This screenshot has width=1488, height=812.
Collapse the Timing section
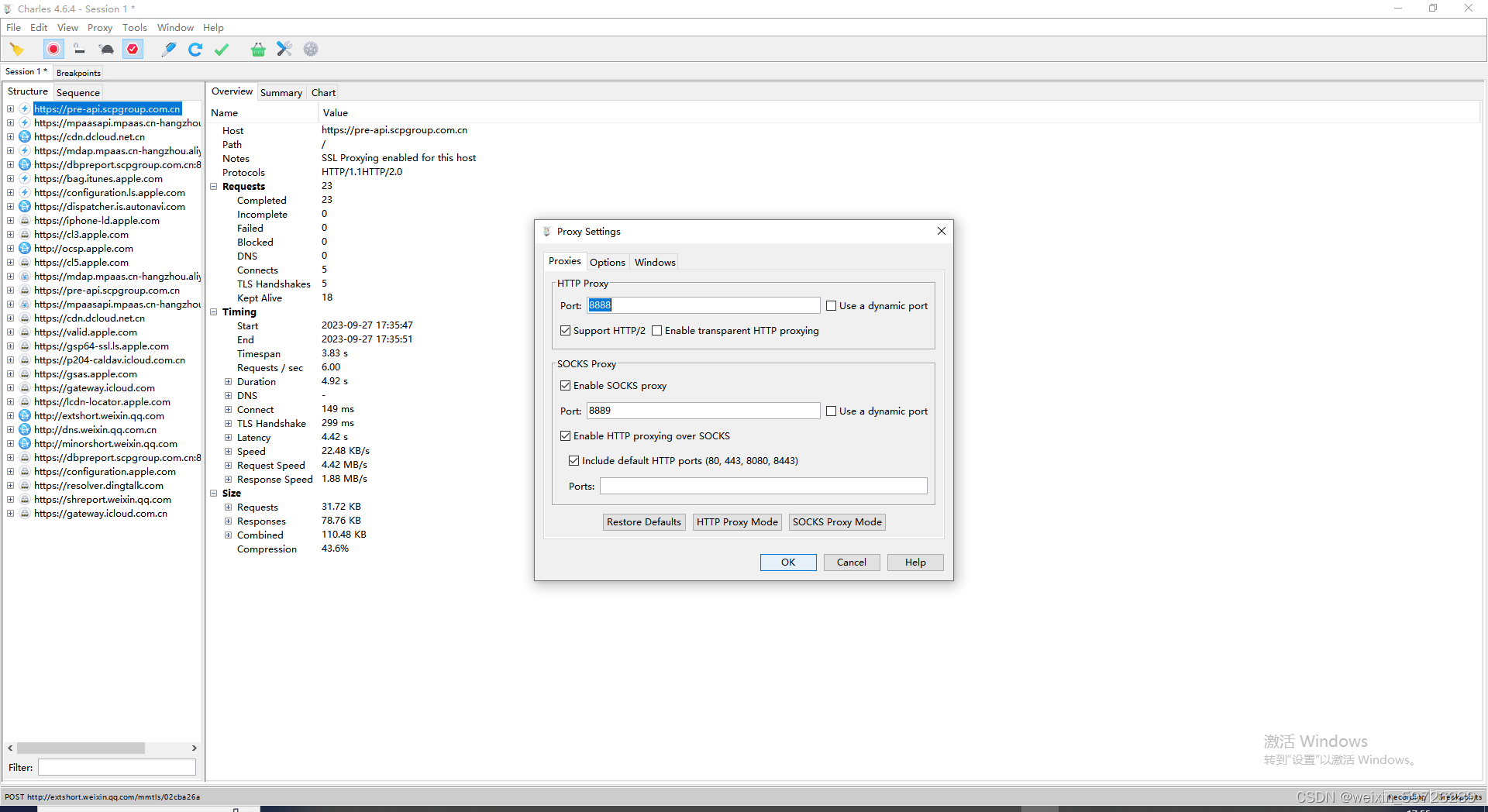click(214, 312)
